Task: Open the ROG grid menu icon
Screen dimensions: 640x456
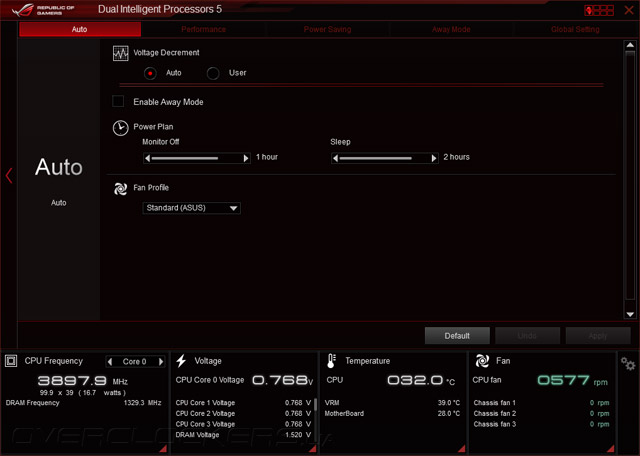Action: [599, 10]
